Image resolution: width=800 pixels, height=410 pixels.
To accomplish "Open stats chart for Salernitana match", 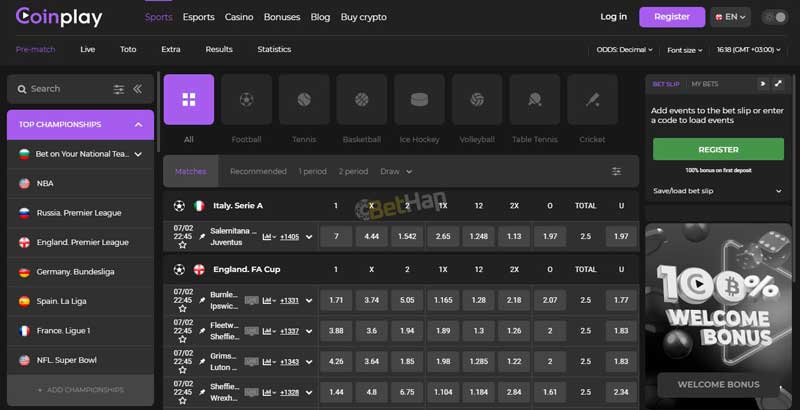I will pos(269,237).
